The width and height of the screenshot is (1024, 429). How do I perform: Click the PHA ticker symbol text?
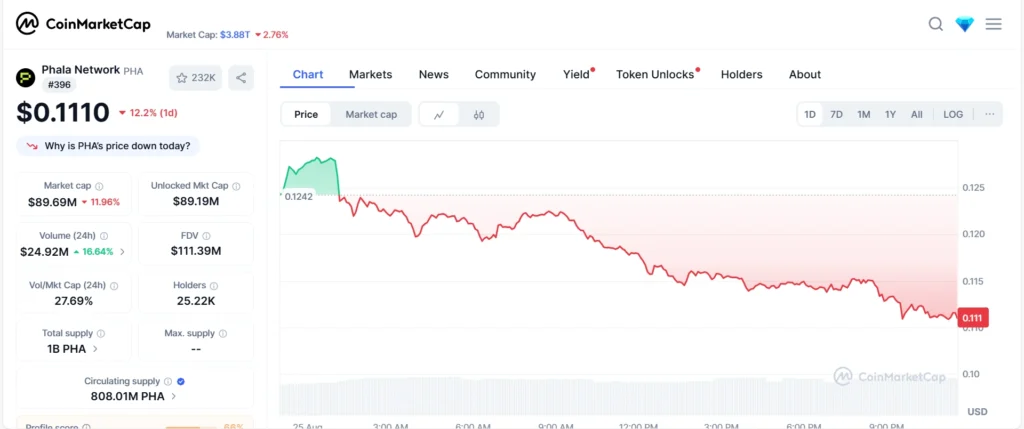133,71
